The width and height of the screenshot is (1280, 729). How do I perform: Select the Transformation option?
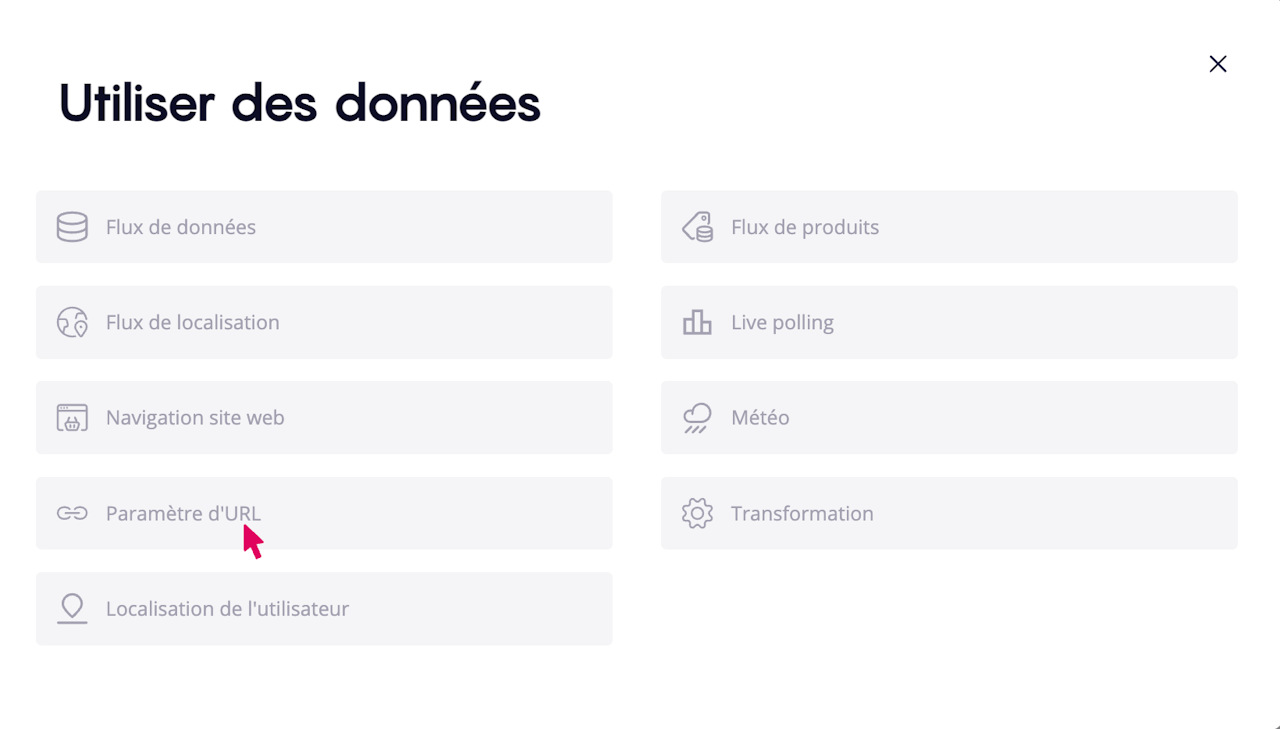pos(949,514)
